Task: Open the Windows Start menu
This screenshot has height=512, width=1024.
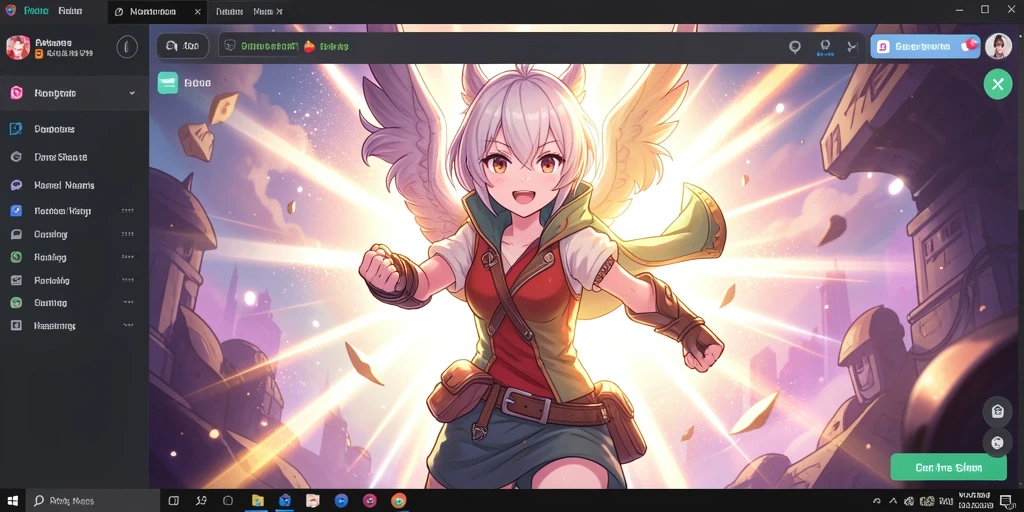Action: [x=12, y=501]
